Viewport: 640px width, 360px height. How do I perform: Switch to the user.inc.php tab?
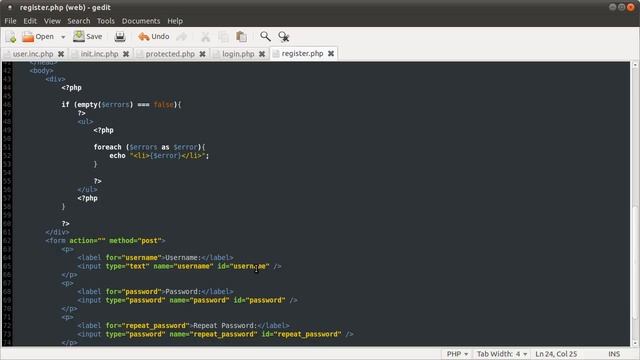[33, 54]
